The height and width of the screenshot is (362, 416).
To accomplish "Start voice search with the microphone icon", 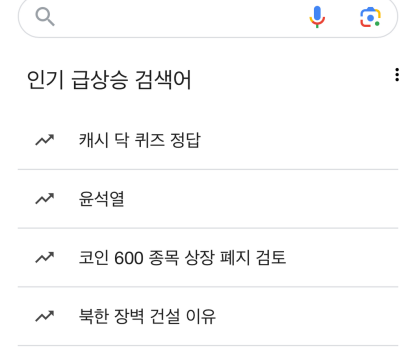I will [317, 17].
